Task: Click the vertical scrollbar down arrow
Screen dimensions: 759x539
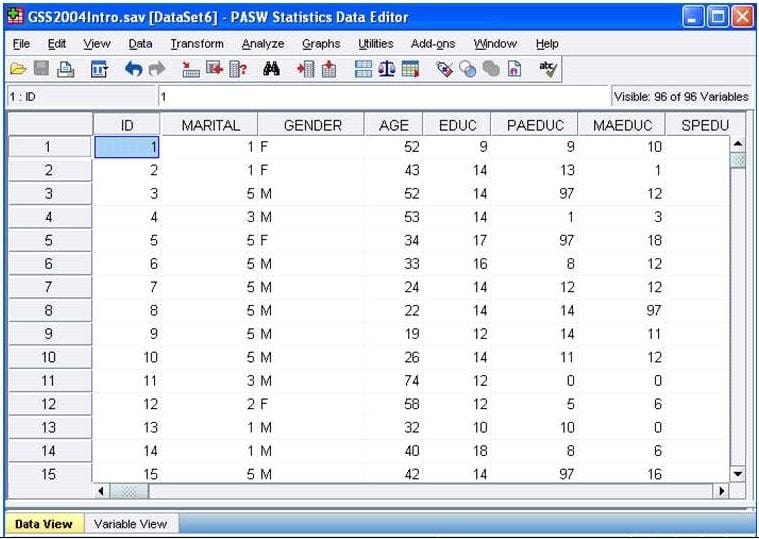Action: [x=738, y=474]
